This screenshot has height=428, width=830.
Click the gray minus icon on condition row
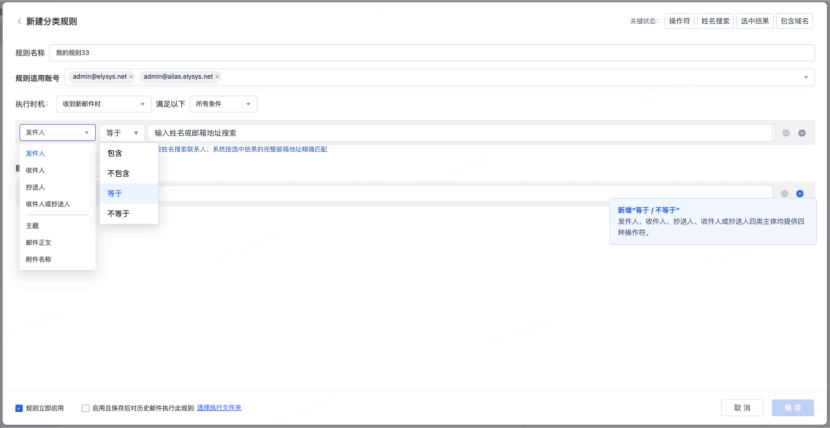[786, 133]
